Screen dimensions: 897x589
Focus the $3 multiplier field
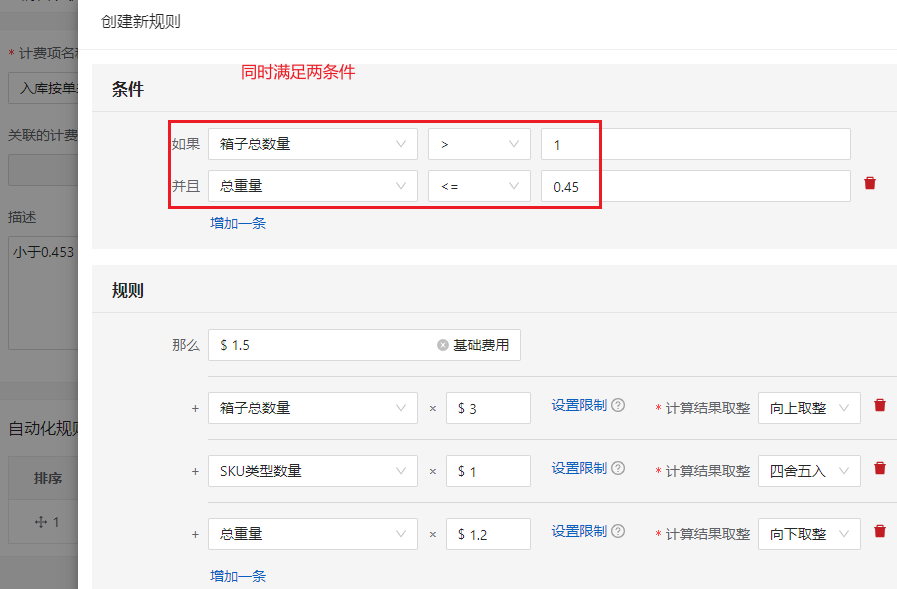tap(489, 408)
